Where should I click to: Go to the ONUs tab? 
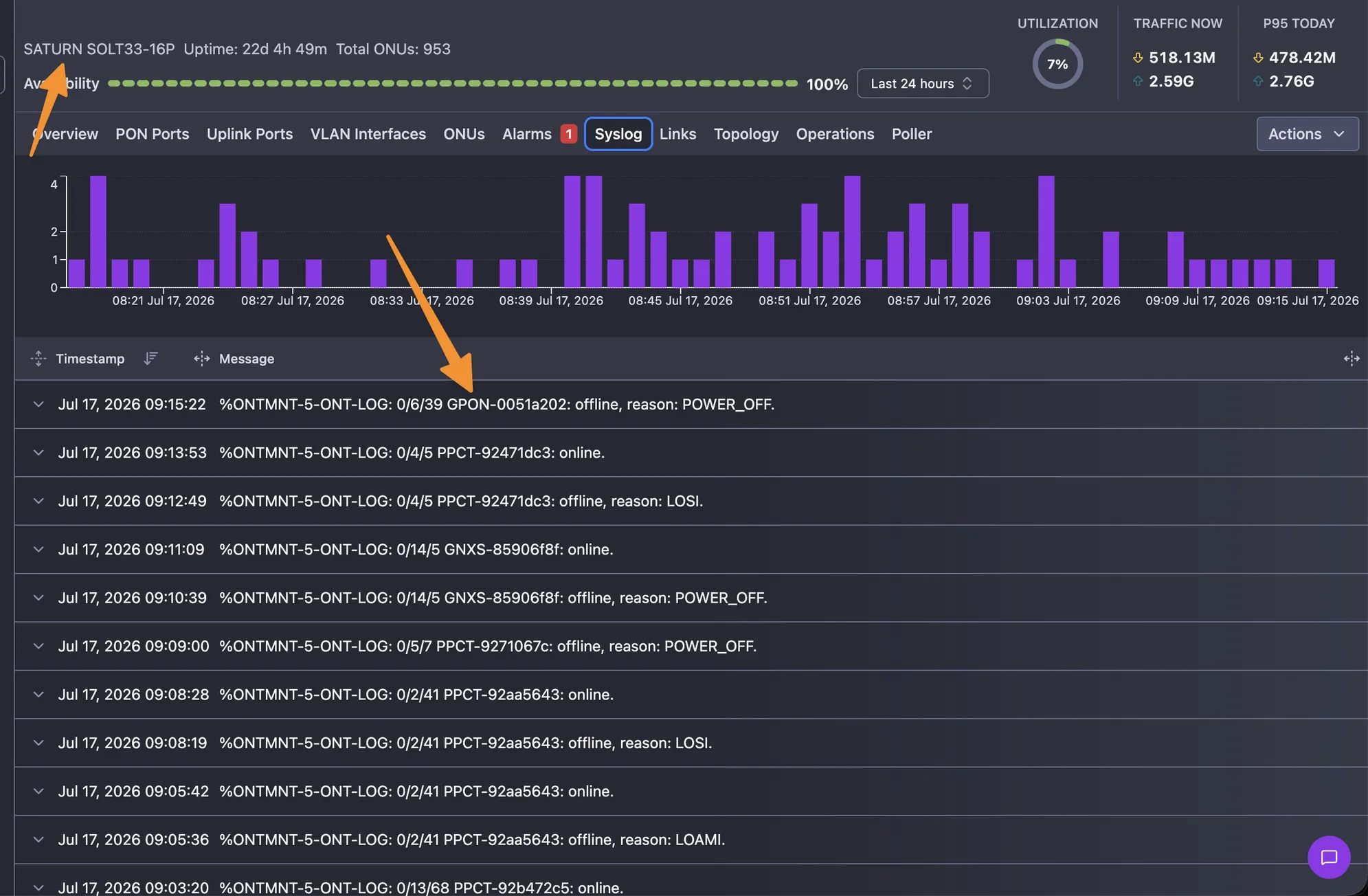464,134
